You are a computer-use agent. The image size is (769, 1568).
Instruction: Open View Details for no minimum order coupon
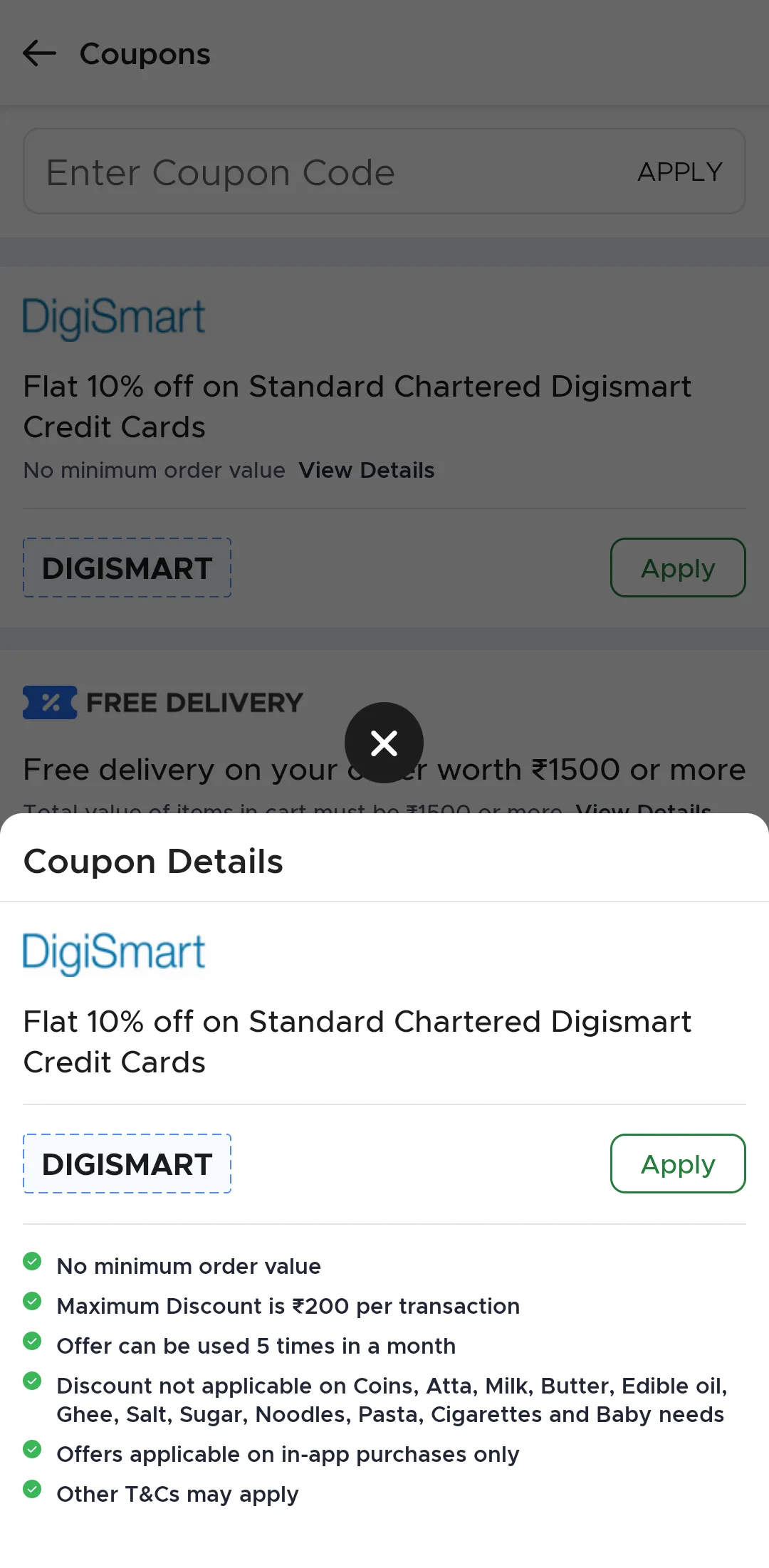tap(366, 471)
